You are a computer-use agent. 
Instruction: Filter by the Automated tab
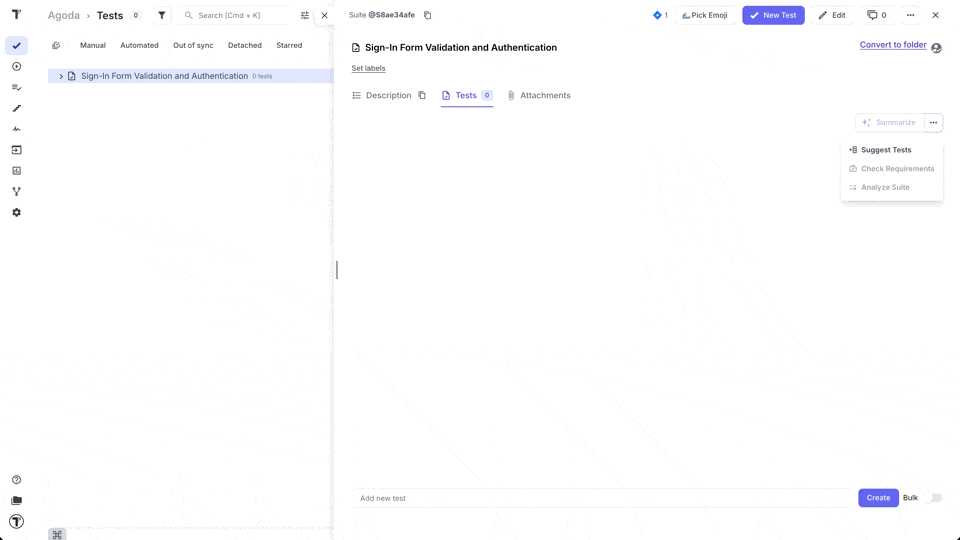(x=139, y=45)
